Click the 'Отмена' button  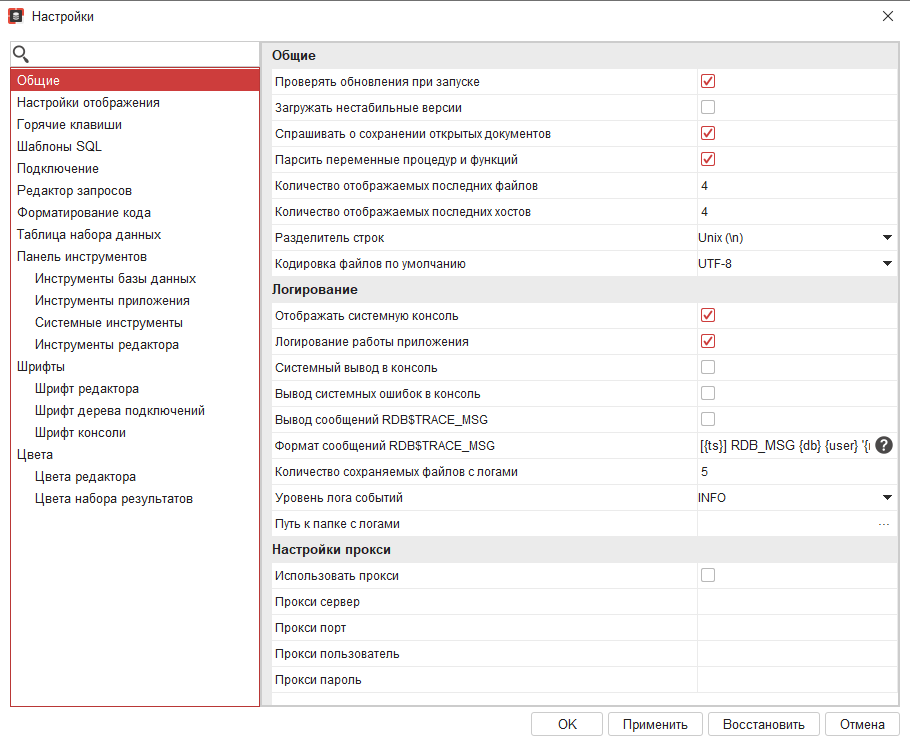862,725
